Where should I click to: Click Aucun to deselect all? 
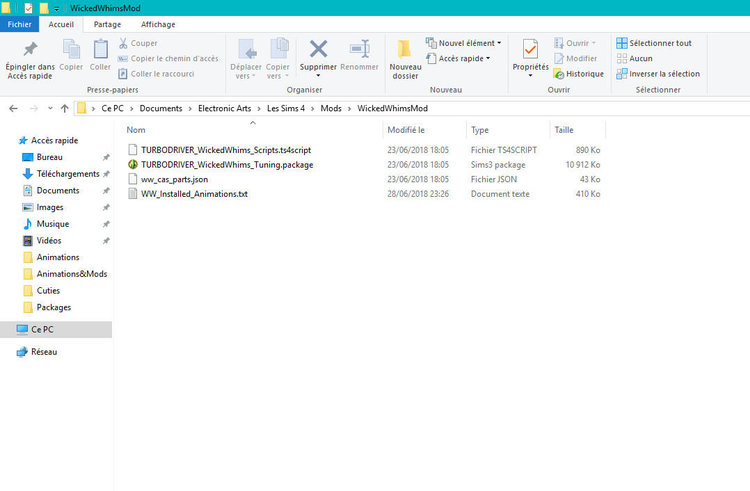(634, 58)
